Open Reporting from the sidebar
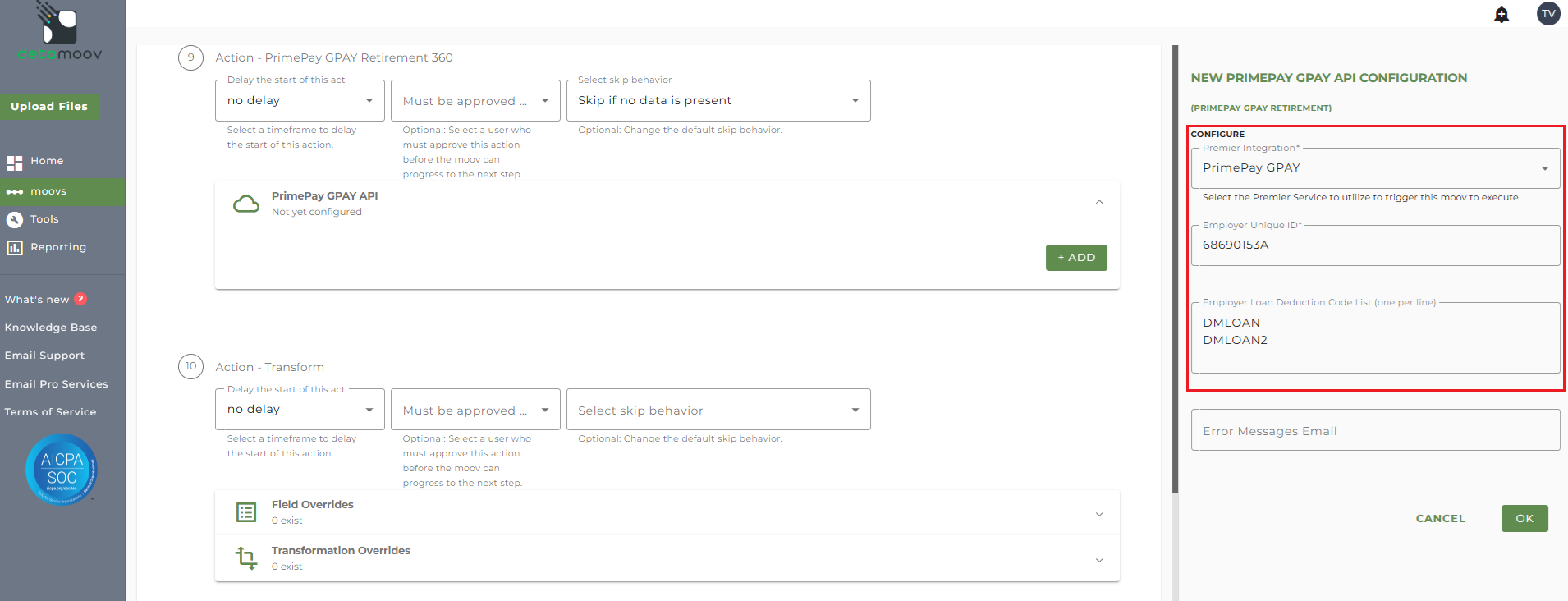Screen dimensions: 1568x601 pyautogui.click(x=57, y=247)
